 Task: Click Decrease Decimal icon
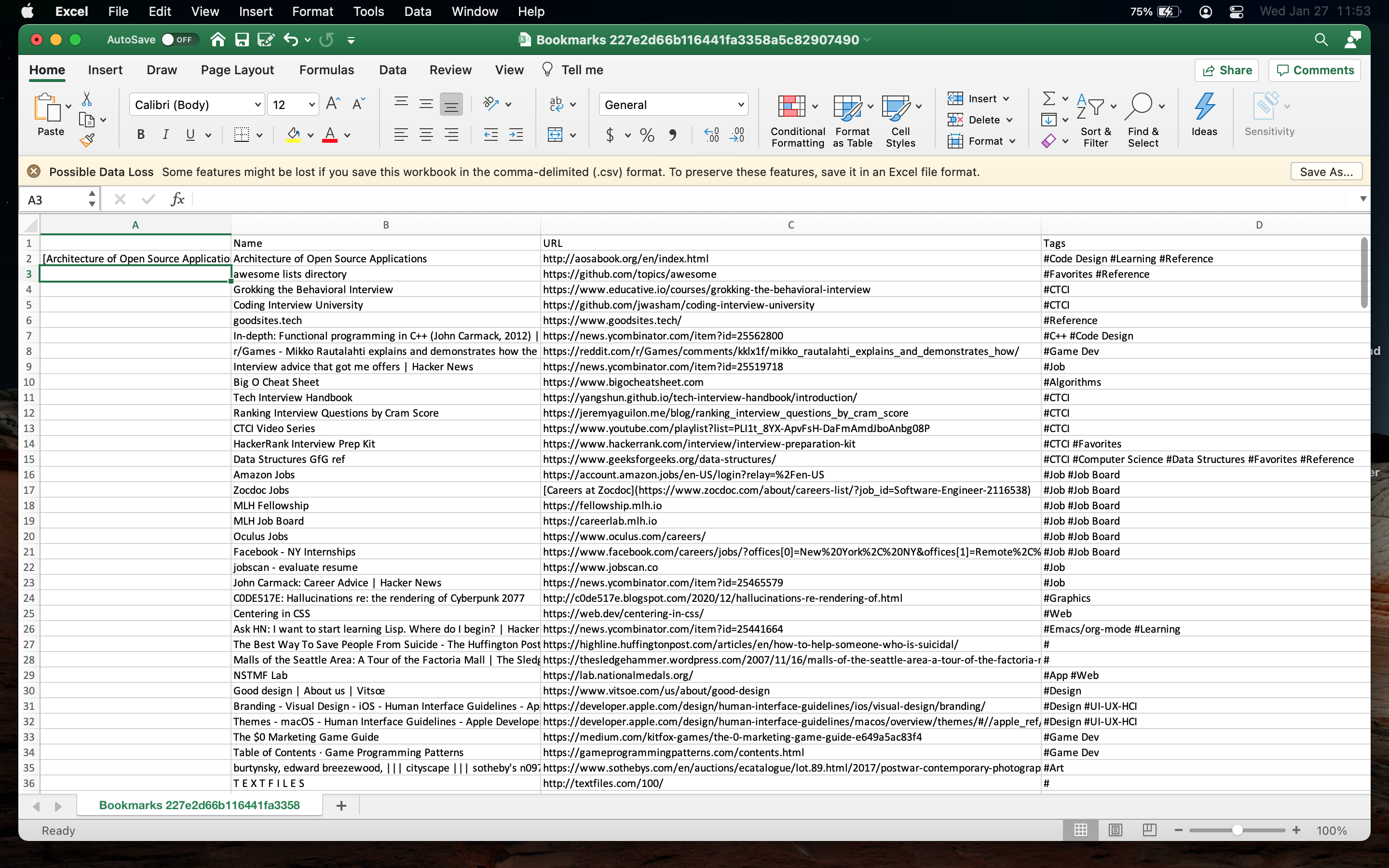tap(737, 135)
